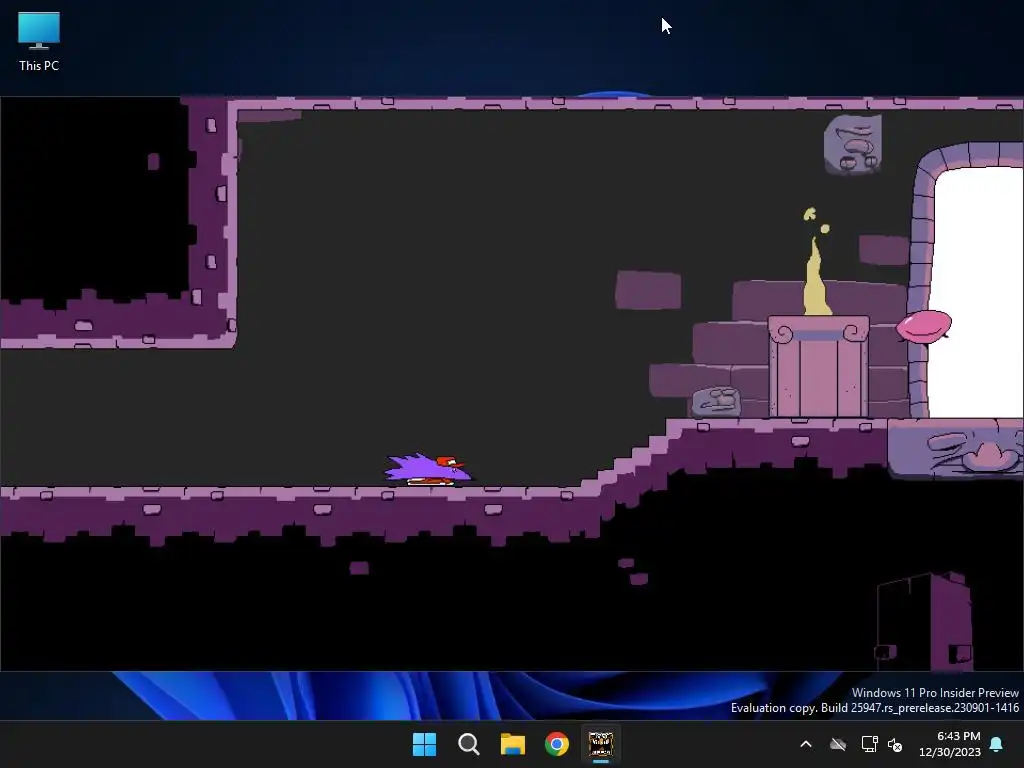Viewport: 1024px width, 768px height.
Task: Click the white glowing doorway exit
Action: (976, 292)
